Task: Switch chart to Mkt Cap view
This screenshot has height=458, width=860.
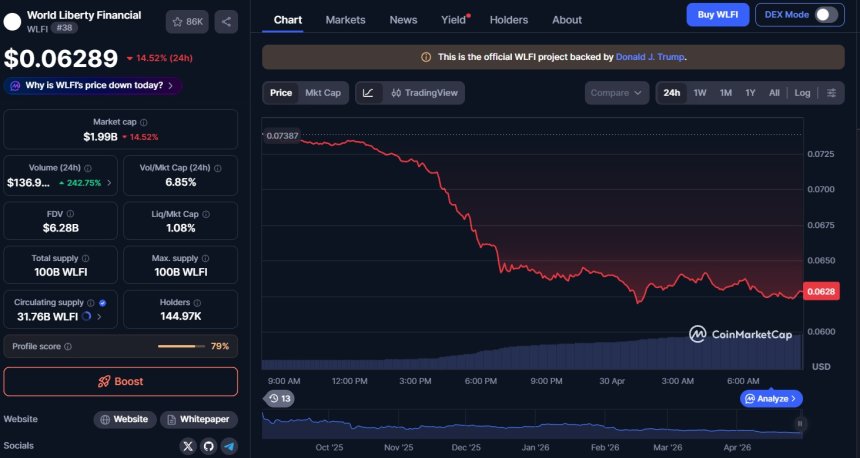Action: pyautogui.click(x=322, y=93)
